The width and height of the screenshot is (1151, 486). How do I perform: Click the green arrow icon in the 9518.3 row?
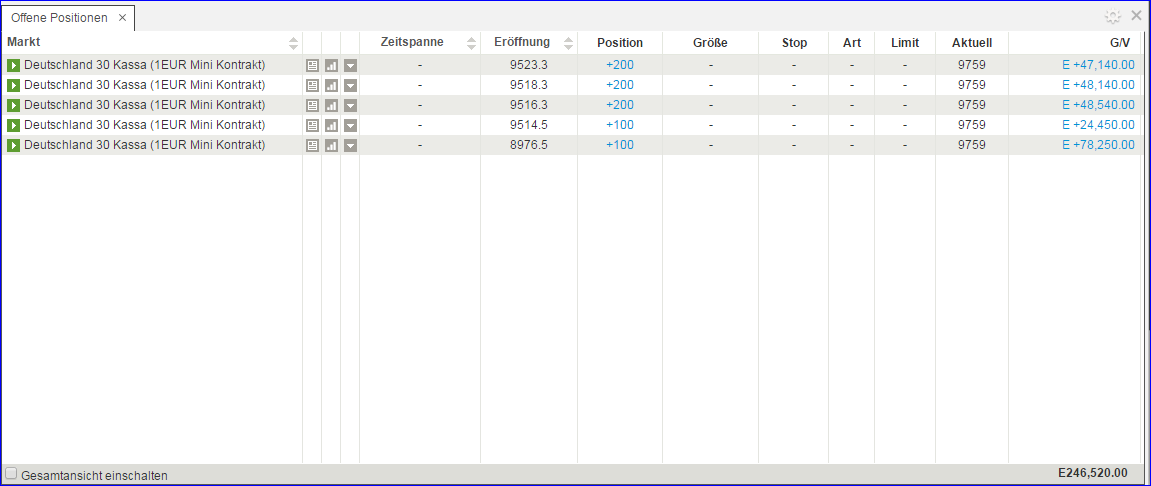click(x=13, y=84)
